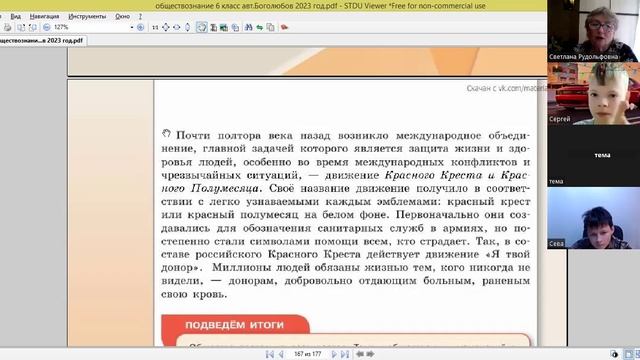Image resolution: width=640 pixels, height=360 pixels.
Task: Click the fit height icon
Action: click(x=187, y=27)
